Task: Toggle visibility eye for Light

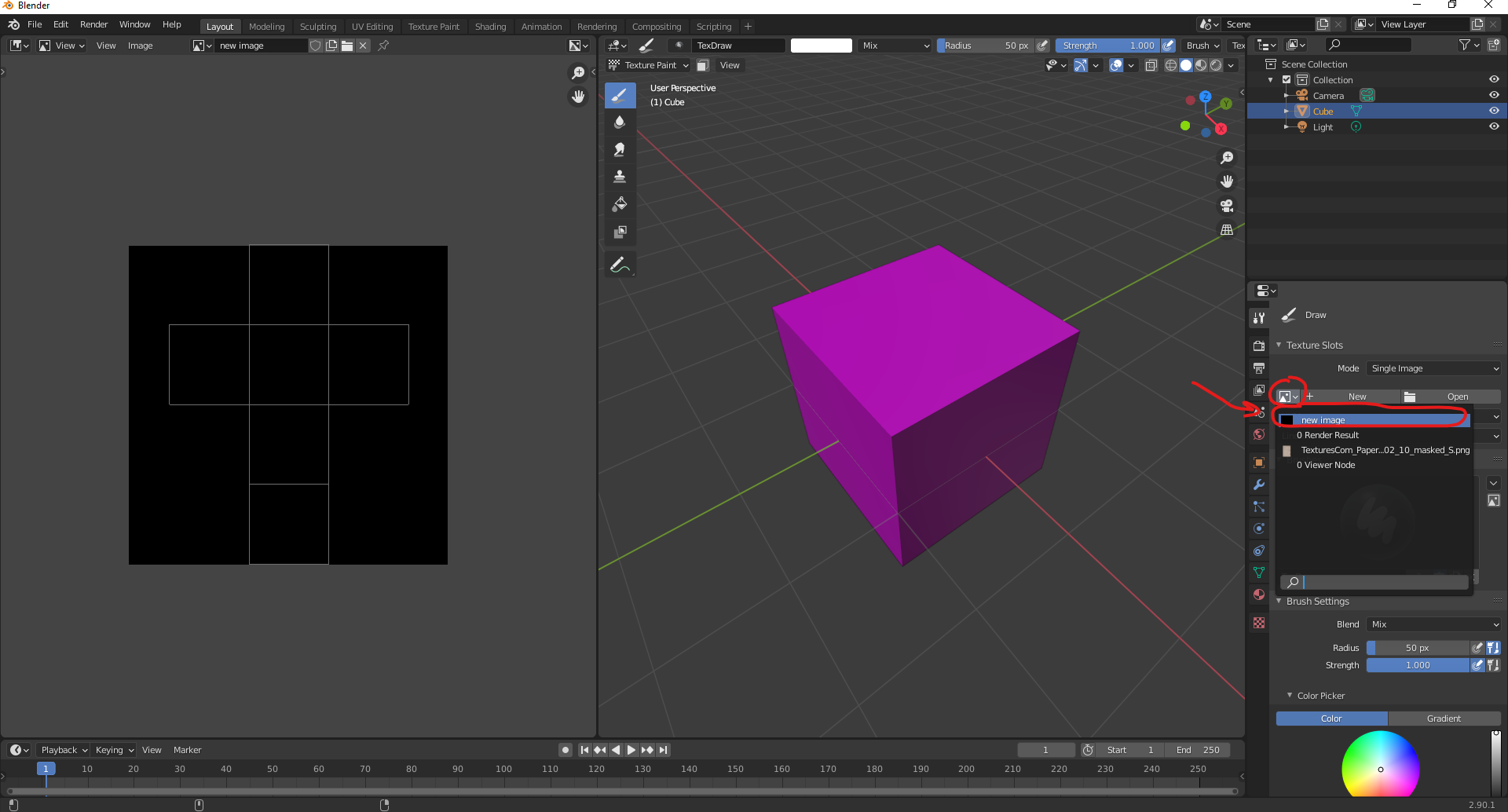Action: pos(1494,126)
